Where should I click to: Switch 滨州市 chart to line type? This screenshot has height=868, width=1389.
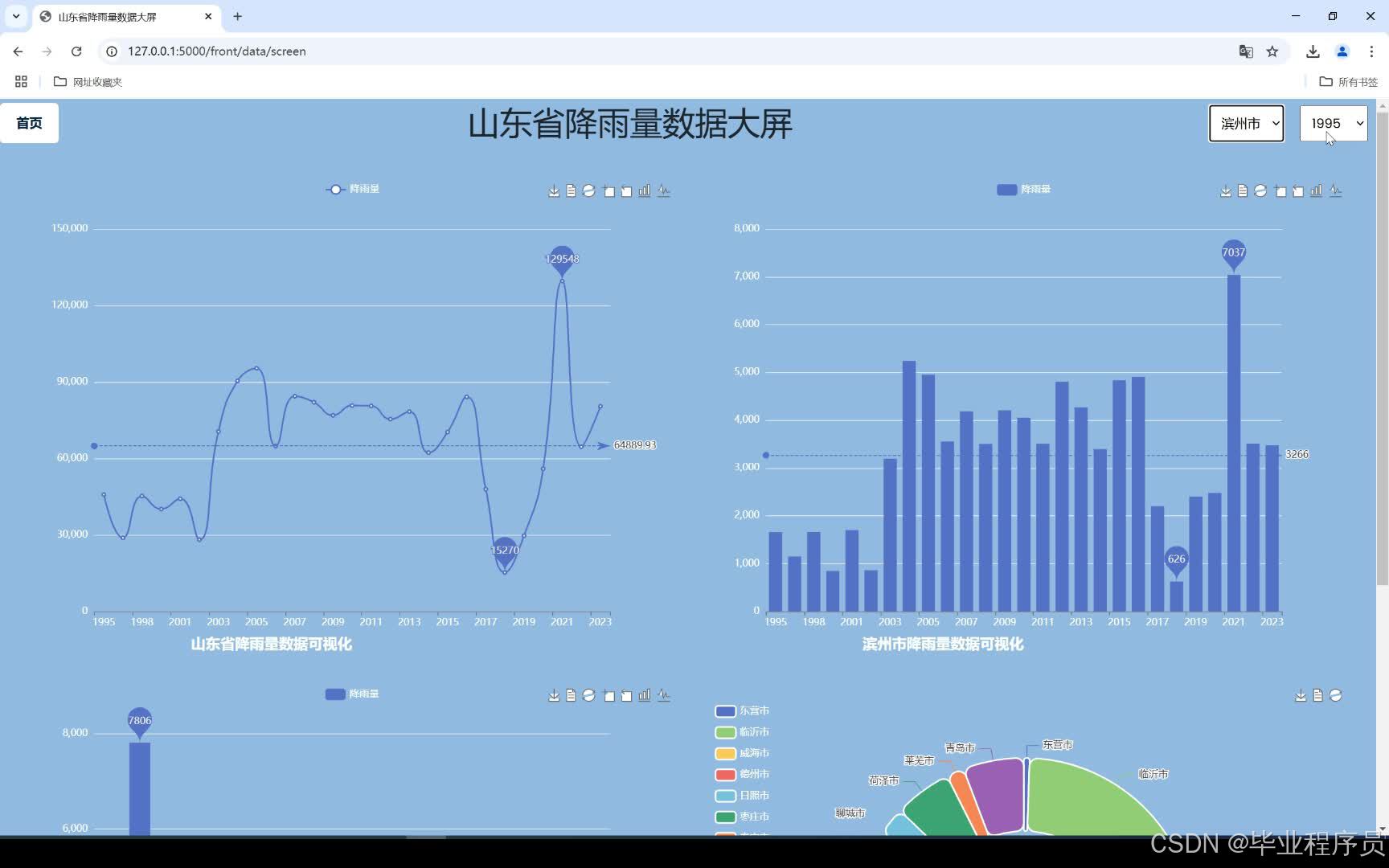point(1335,190)
